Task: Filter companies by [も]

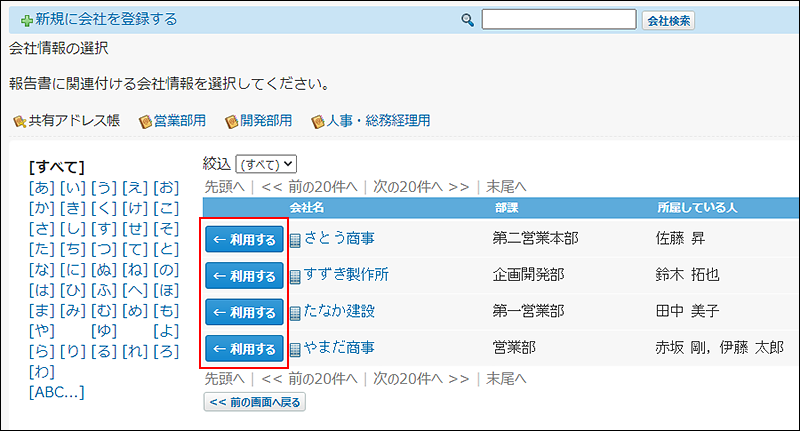Action: pos(166,310)
